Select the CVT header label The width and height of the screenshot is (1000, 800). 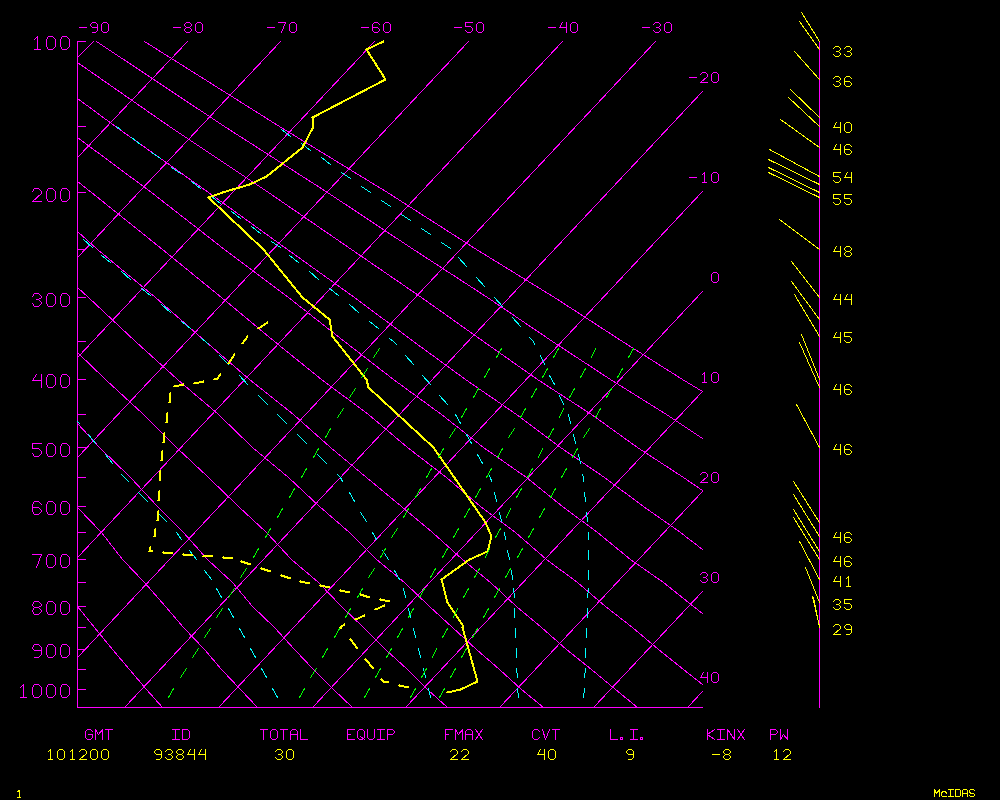(x=546, y=735)
